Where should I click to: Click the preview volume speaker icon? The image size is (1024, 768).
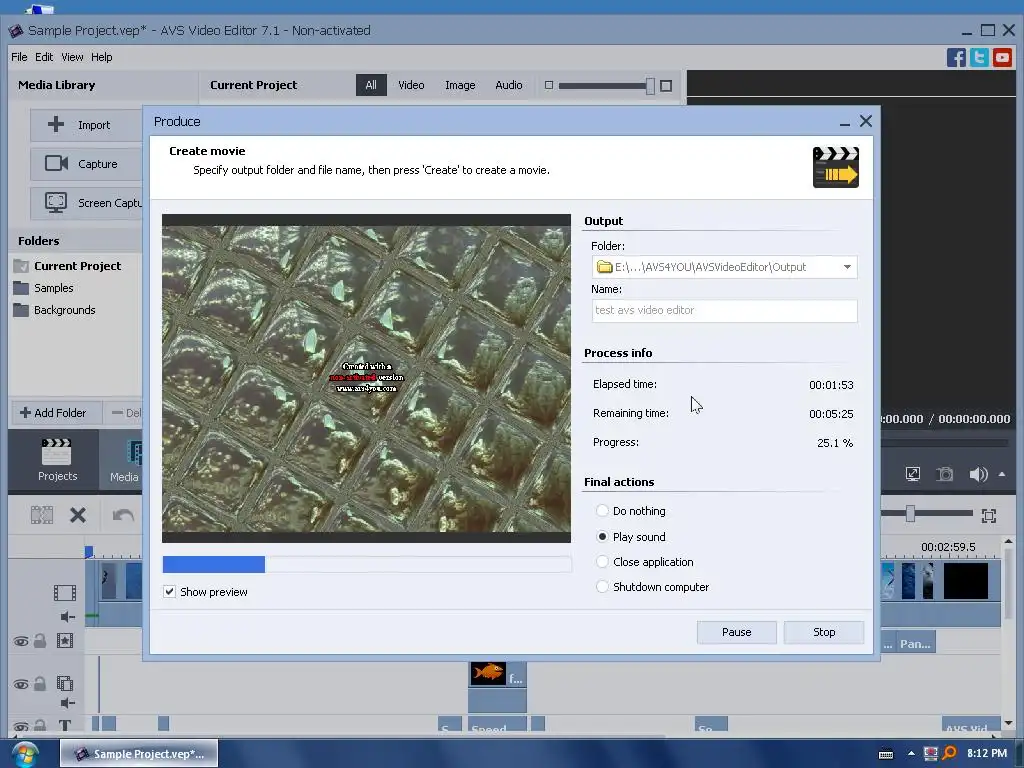(978, 474)
